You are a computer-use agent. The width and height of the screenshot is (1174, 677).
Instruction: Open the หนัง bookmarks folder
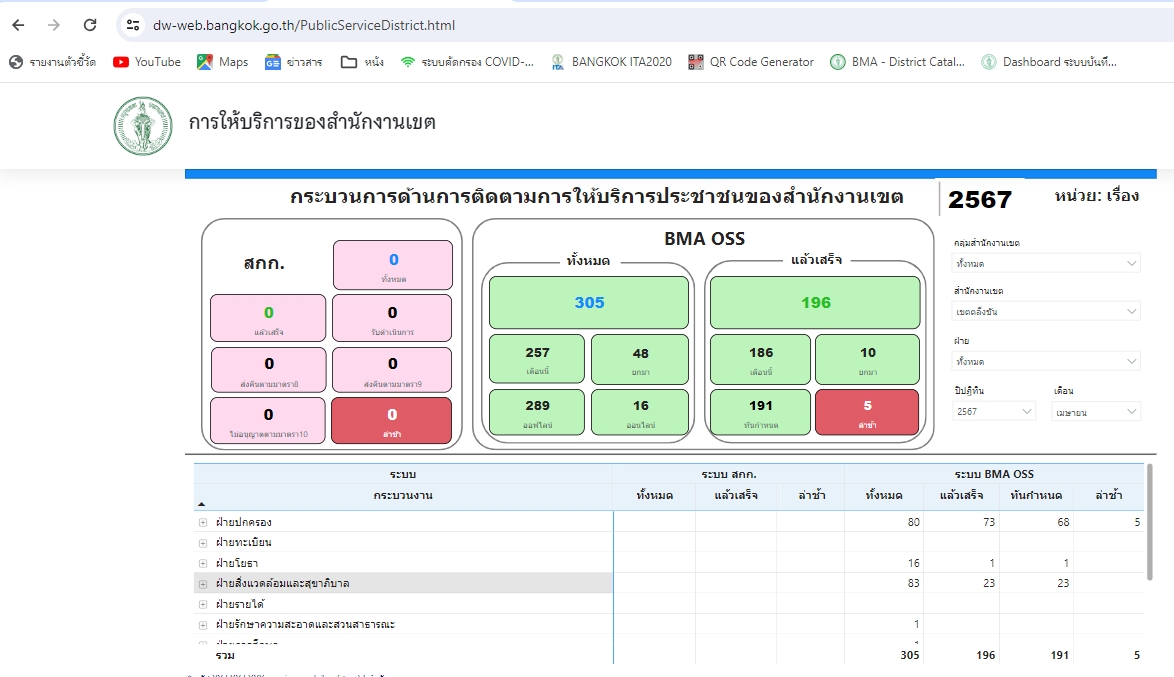coord(362,62)
